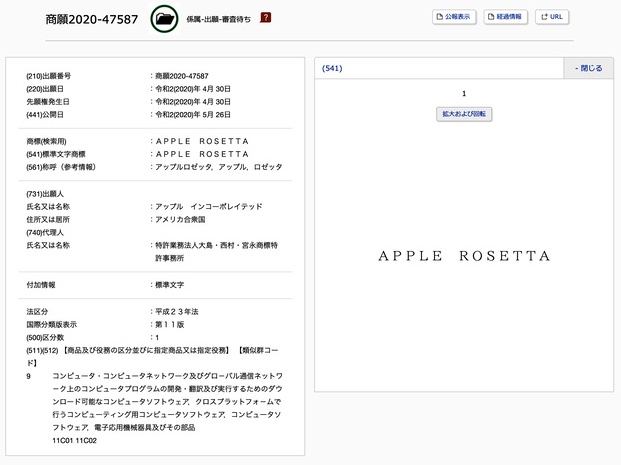Click the URL button
Image resolution: width=621 pixels, height=465 pixels.
click(x=552, y=17)
